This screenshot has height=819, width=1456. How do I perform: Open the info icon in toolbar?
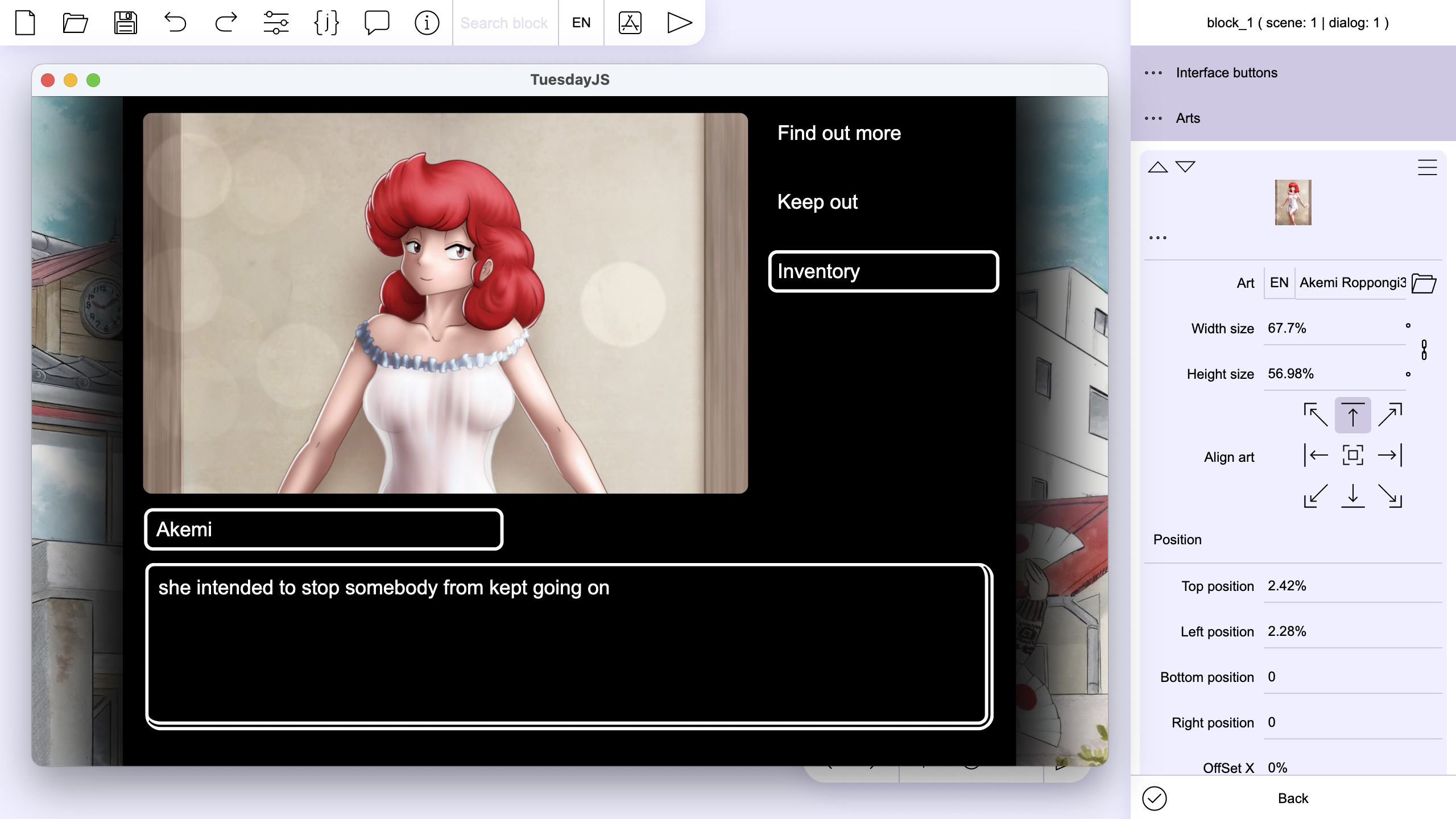pos(427,23)
